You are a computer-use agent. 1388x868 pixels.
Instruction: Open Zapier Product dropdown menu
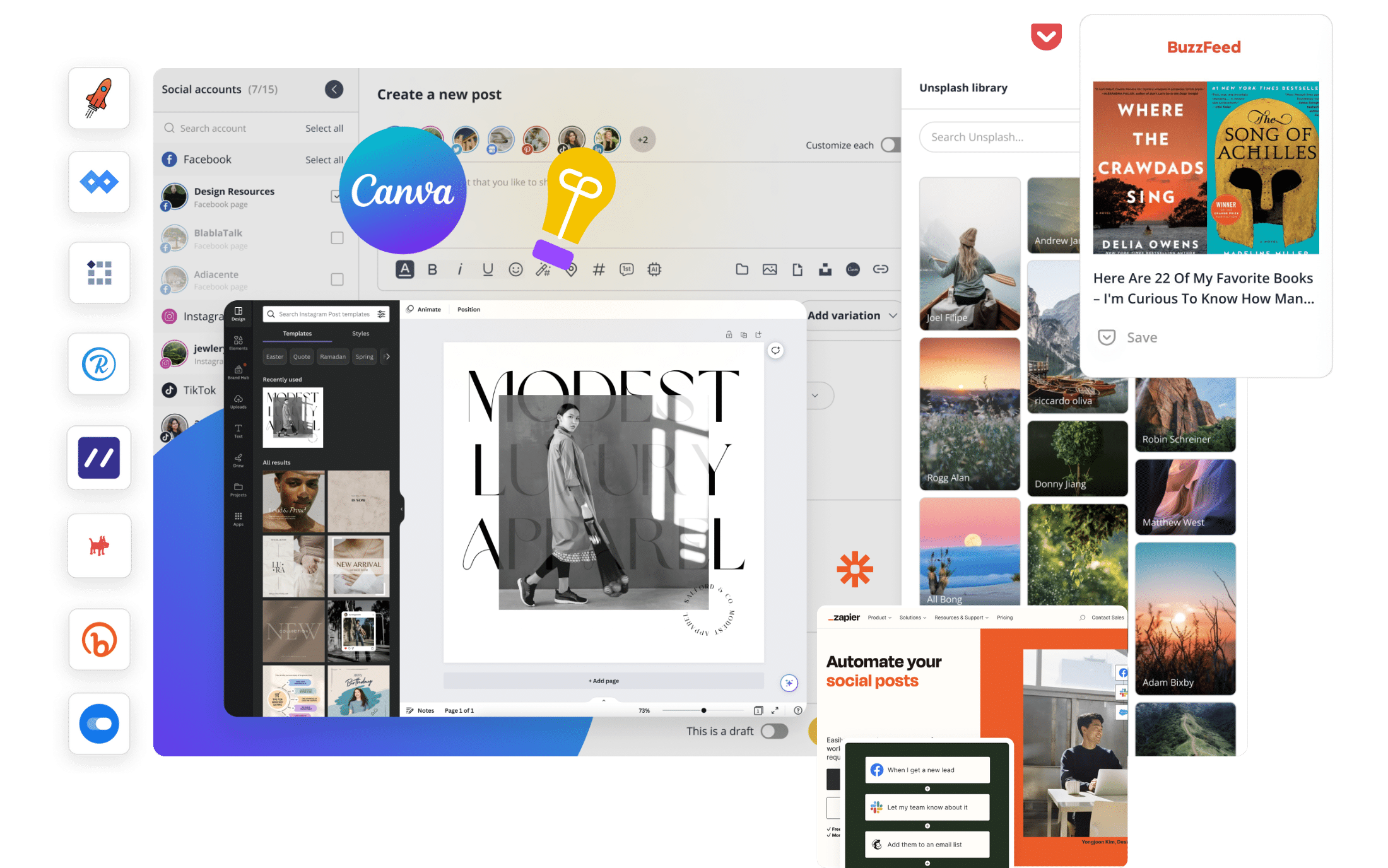tap(879, 618)
